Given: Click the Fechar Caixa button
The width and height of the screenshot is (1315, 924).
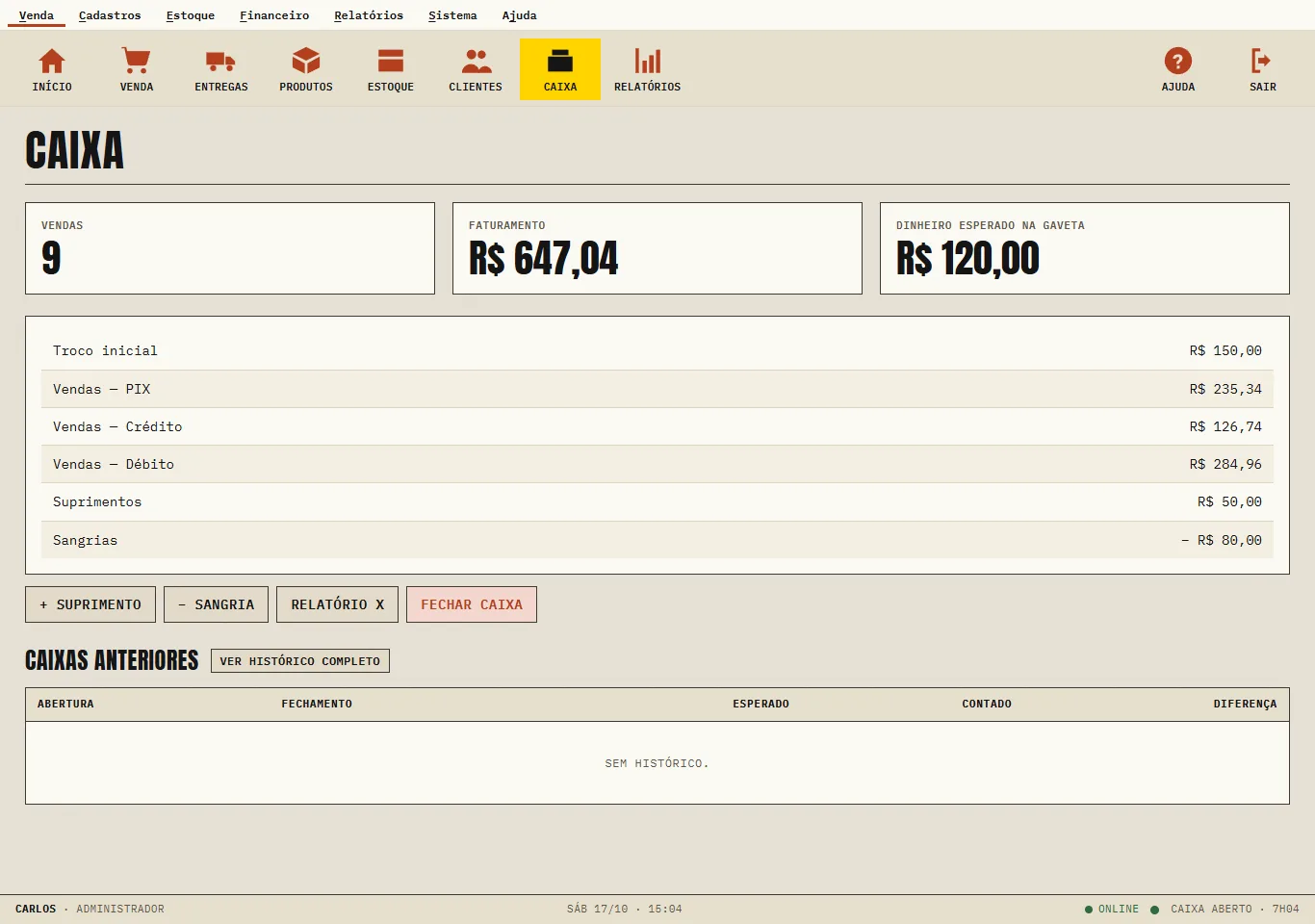Looking at the screenshot, I should (x=472, y=604).
